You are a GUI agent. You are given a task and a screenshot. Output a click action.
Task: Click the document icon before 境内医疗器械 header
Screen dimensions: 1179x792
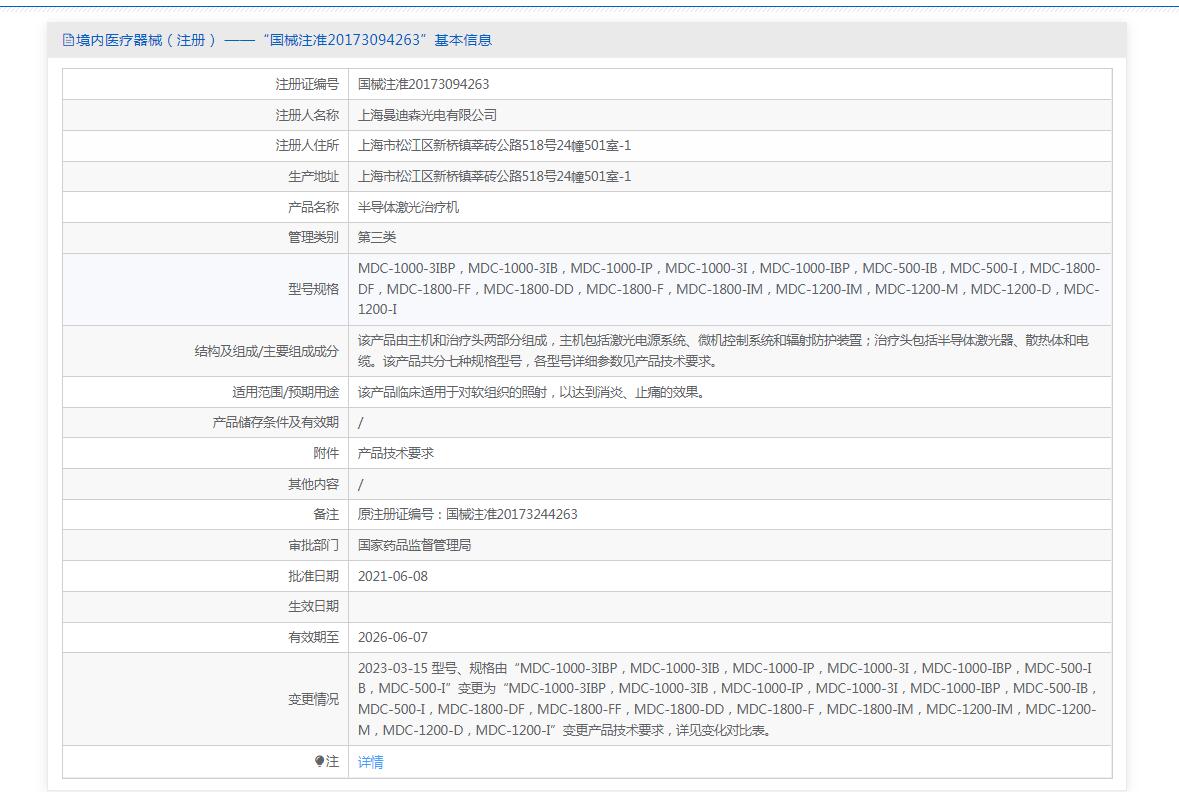68,40
